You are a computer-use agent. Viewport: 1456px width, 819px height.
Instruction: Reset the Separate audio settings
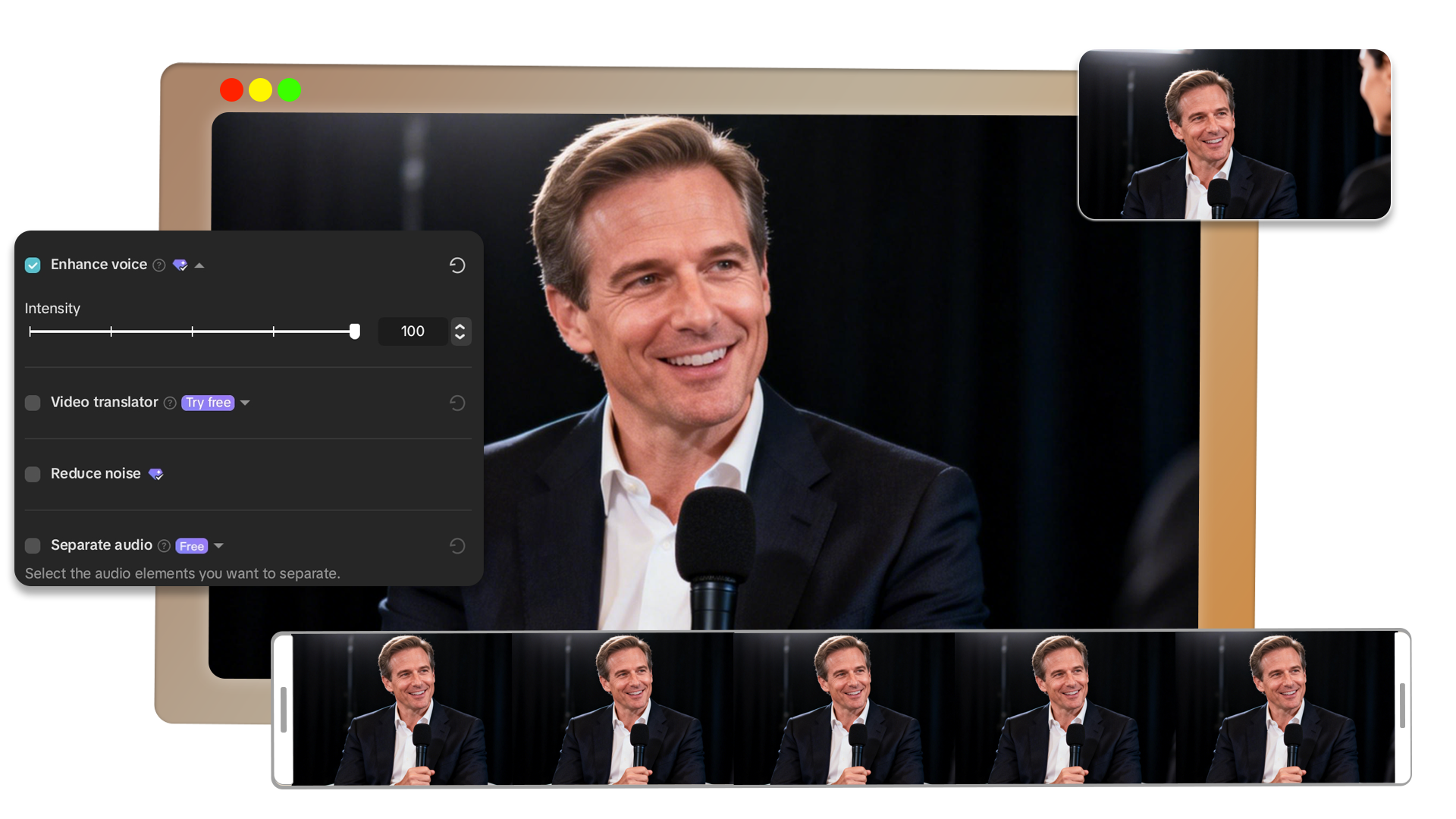457,545
